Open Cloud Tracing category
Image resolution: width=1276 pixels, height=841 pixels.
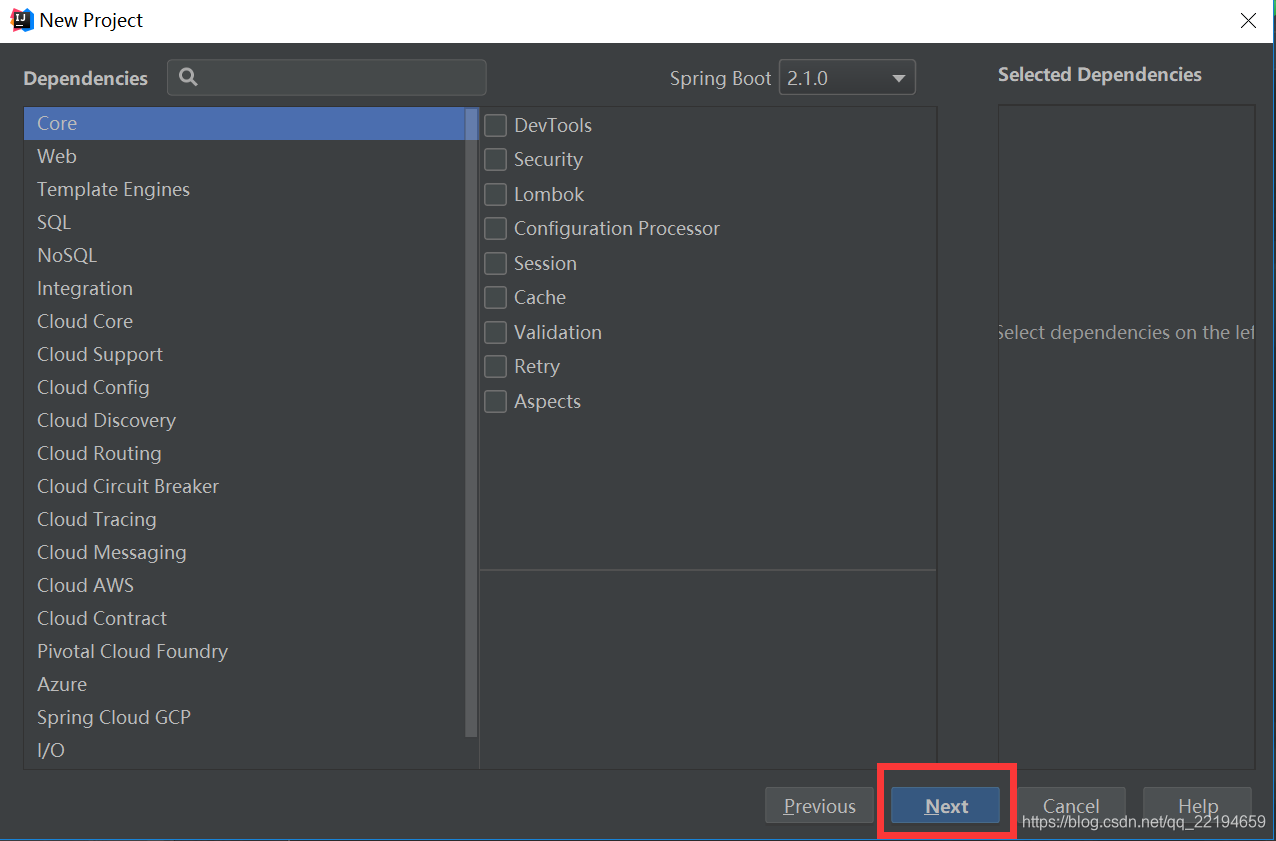point(245,519)
